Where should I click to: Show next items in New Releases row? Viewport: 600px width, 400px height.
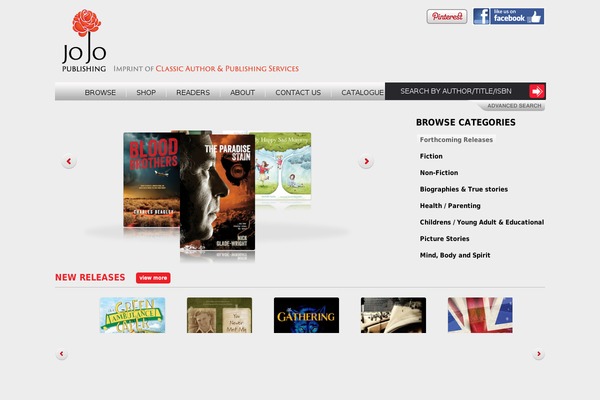tap(538, 354)
